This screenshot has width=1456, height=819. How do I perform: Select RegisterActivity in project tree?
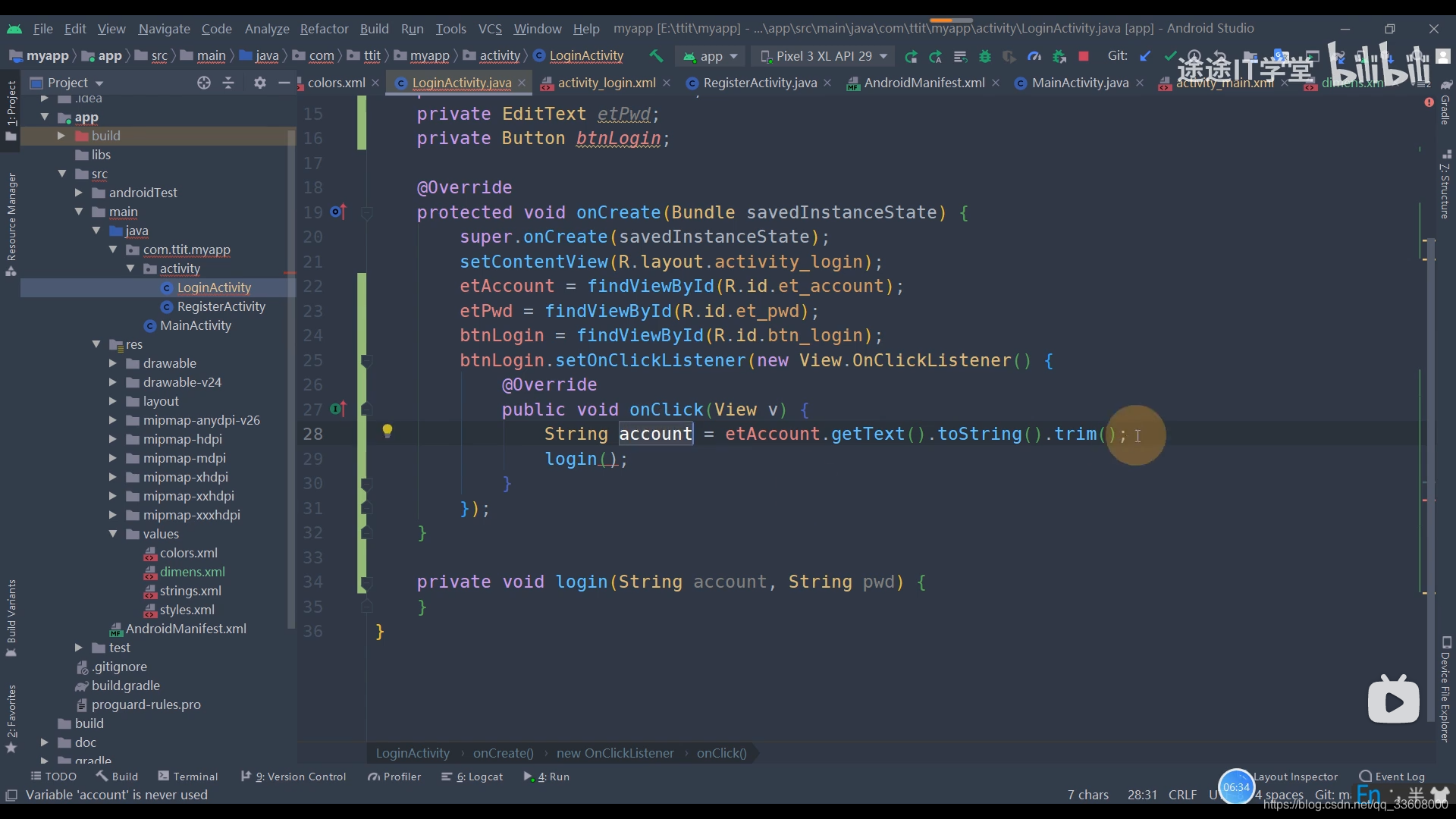[221, 306]
